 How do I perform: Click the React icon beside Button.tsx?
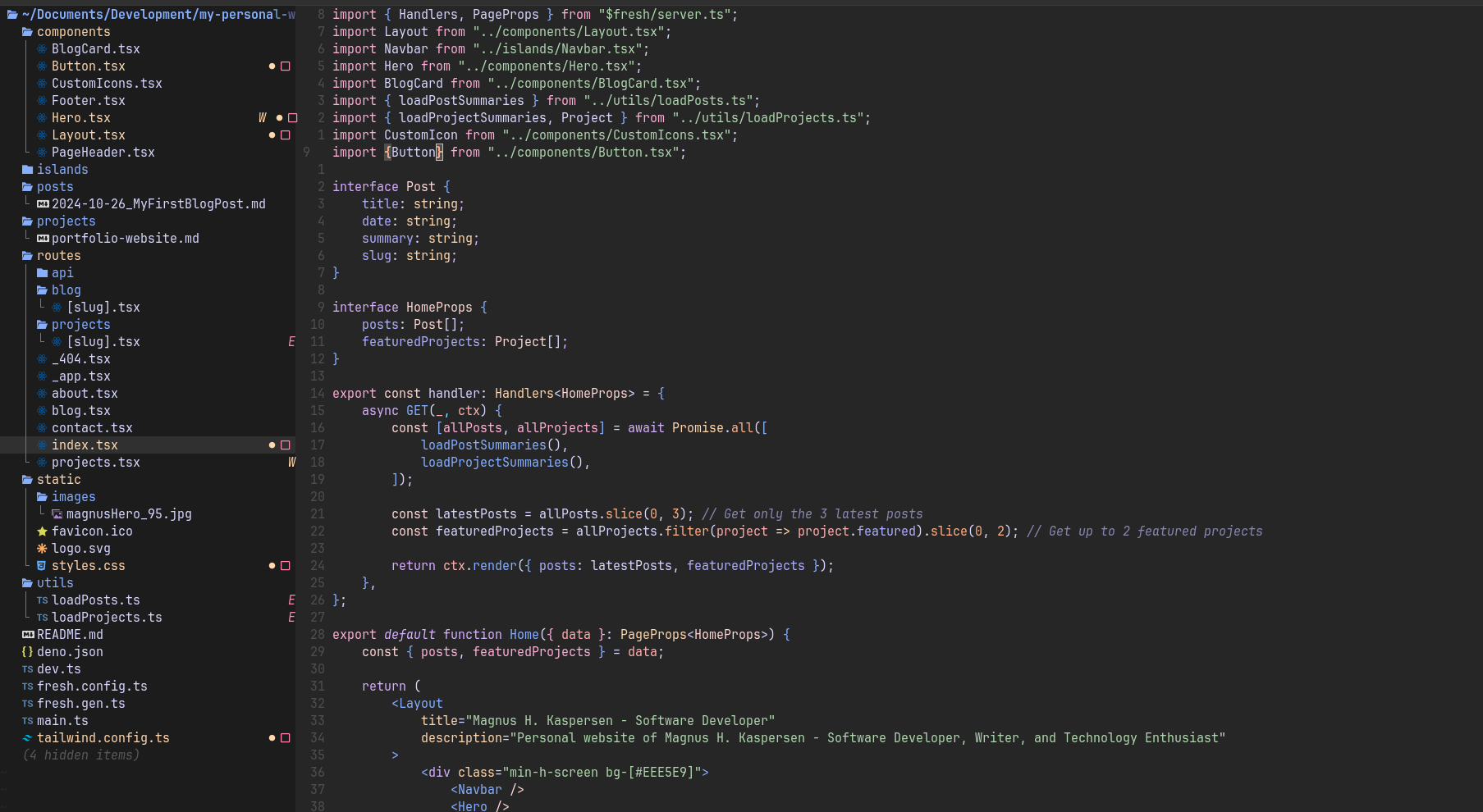click(x=42, y=66)
